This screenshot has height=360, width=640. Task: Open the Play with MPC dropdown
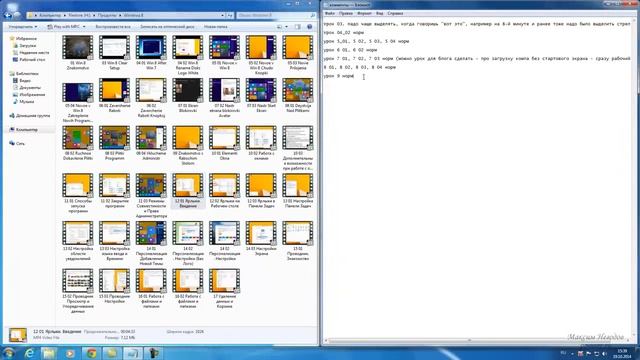point(84,27)
